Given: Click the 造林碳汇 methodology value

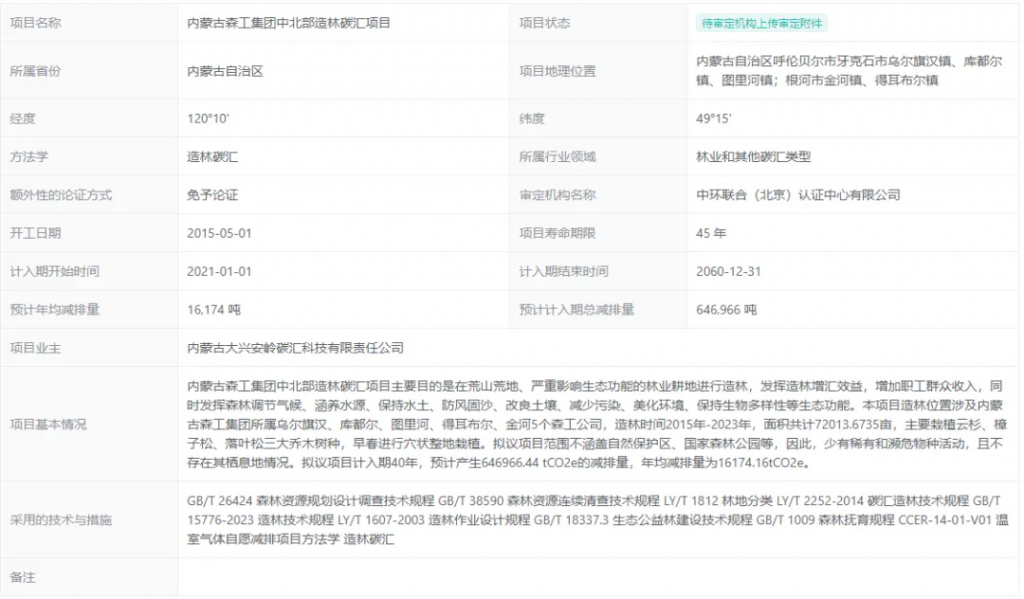Looking at the screenshot, I should 212,157.
